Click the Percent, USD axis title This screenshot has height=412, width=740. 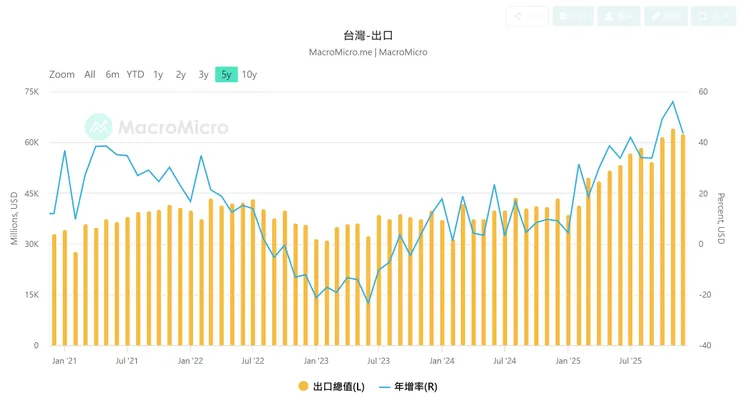click(721, 219)
